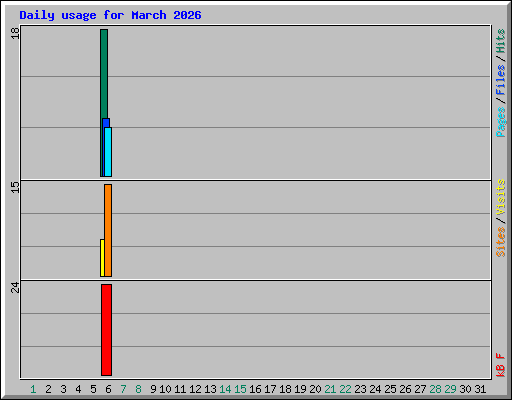
Task: Click the 'Files' legend label
Action: [501, 80]
